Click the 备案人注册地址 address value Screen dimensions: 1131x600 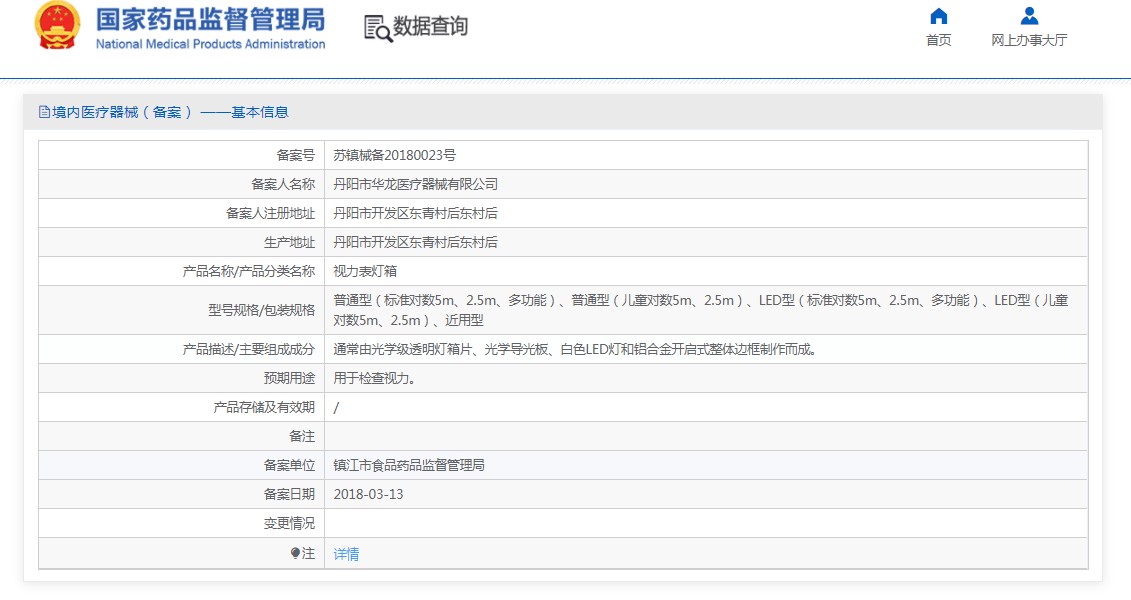[x=415, y=213]
